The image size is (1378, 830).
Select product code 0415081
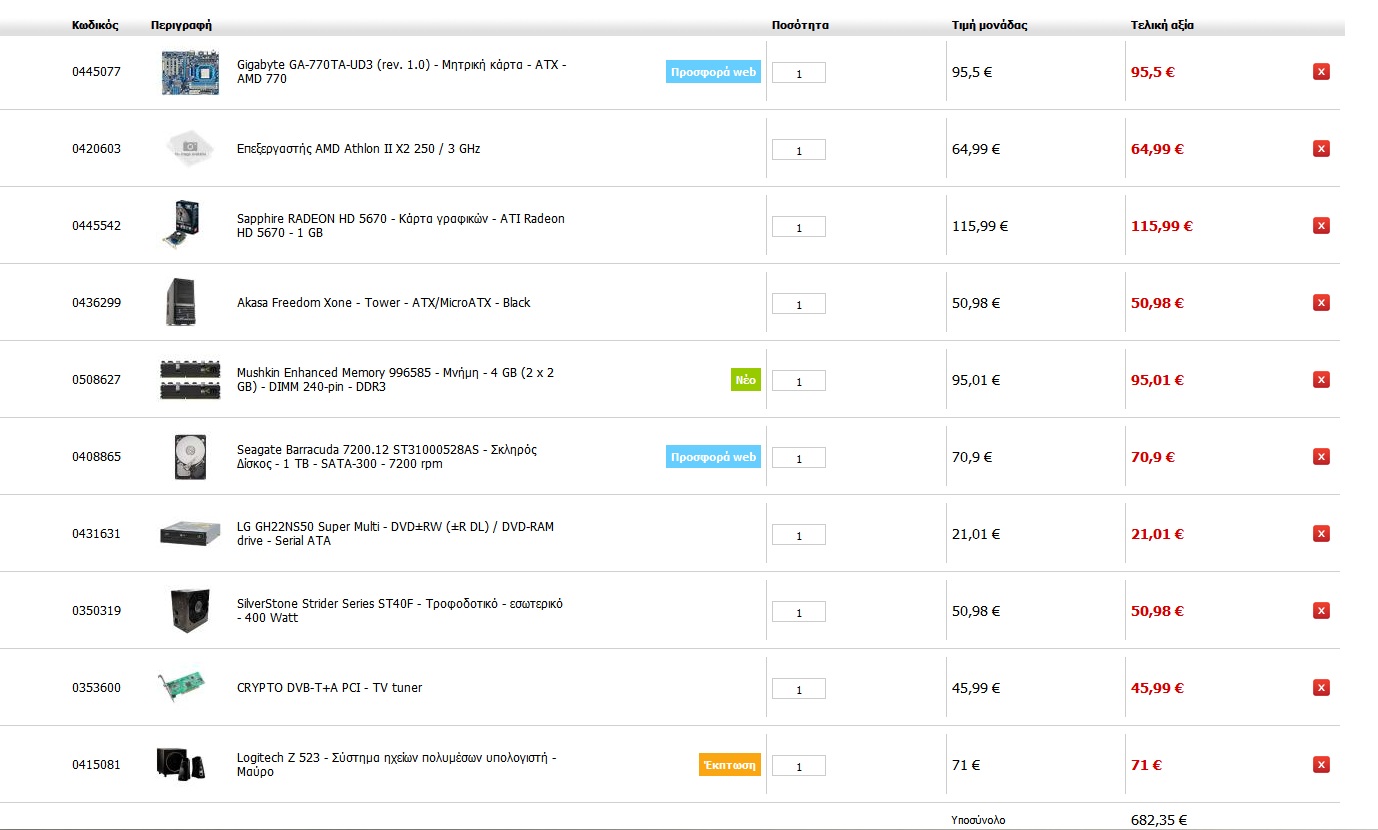tap(96, 765)
